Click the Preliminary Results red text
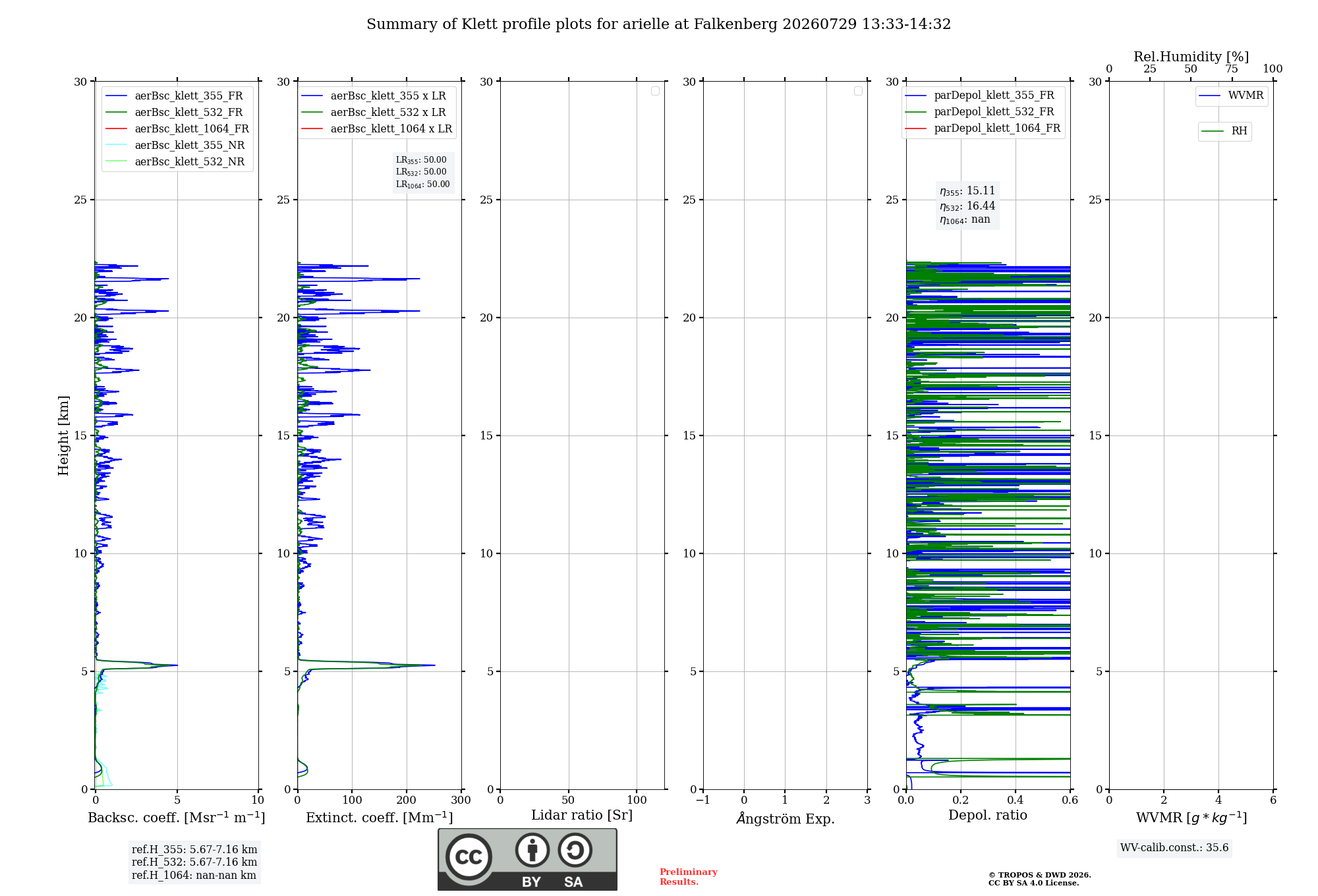The width and height of the screenshot is (1318, 896). pyautogui.click(x=689, y=877)
